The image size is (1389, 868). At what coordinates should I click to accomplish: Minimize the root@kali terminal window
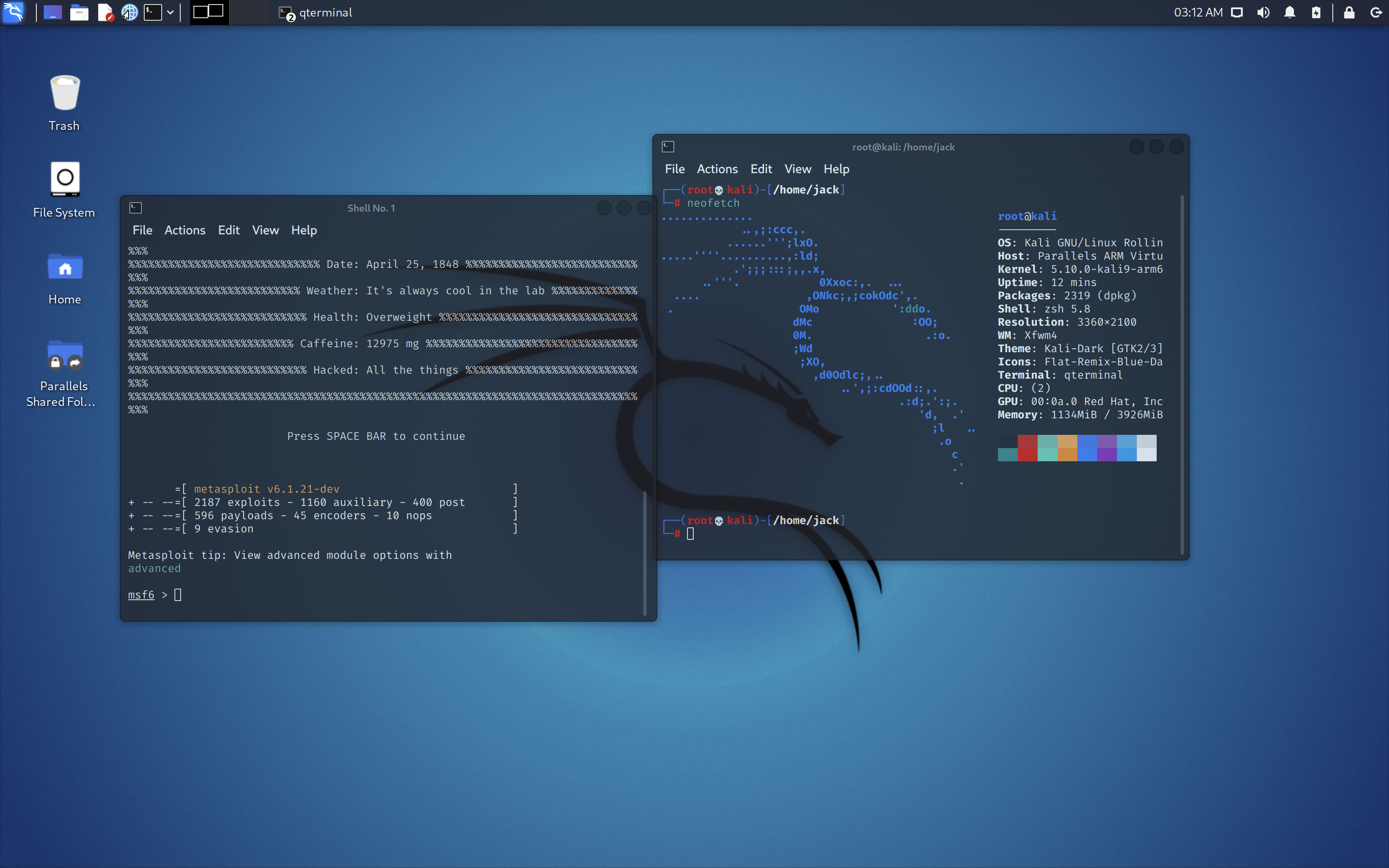pos(1136,147)
